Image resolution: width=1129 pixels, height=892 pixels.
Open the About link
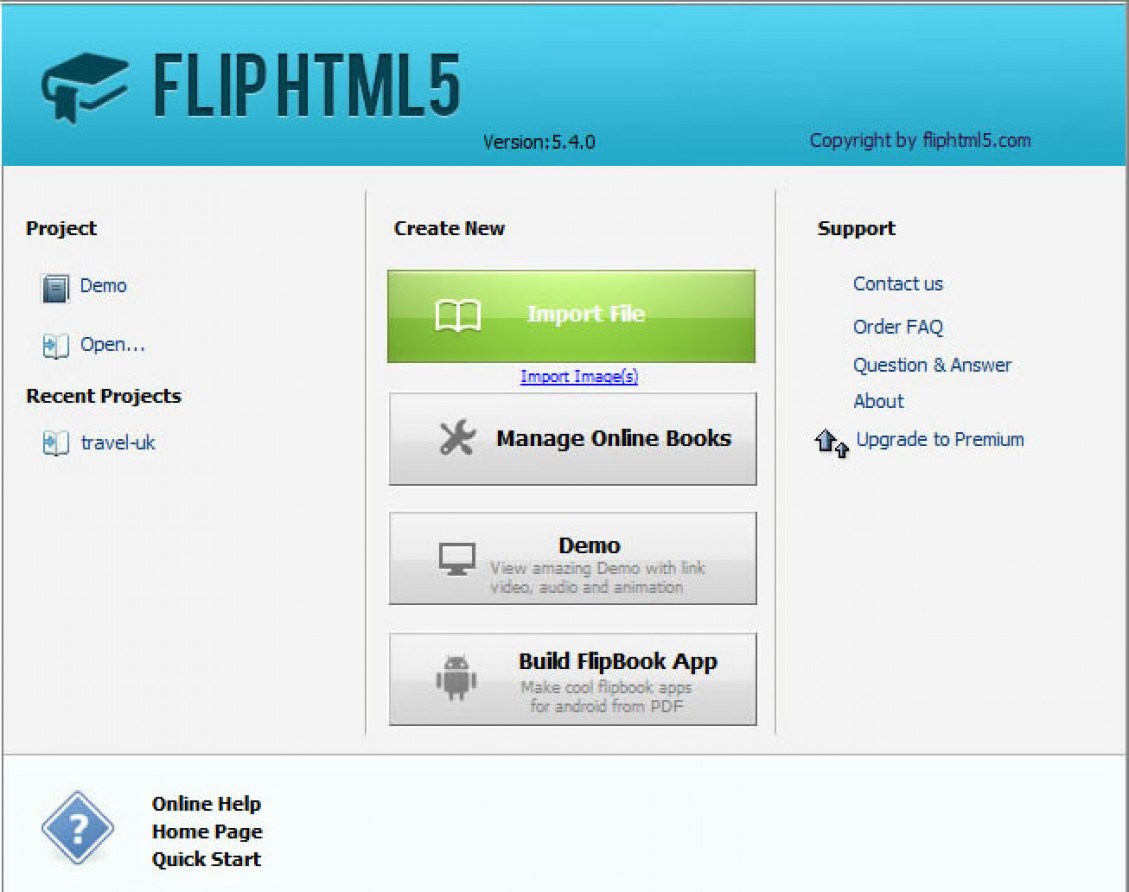click(878, 401)
